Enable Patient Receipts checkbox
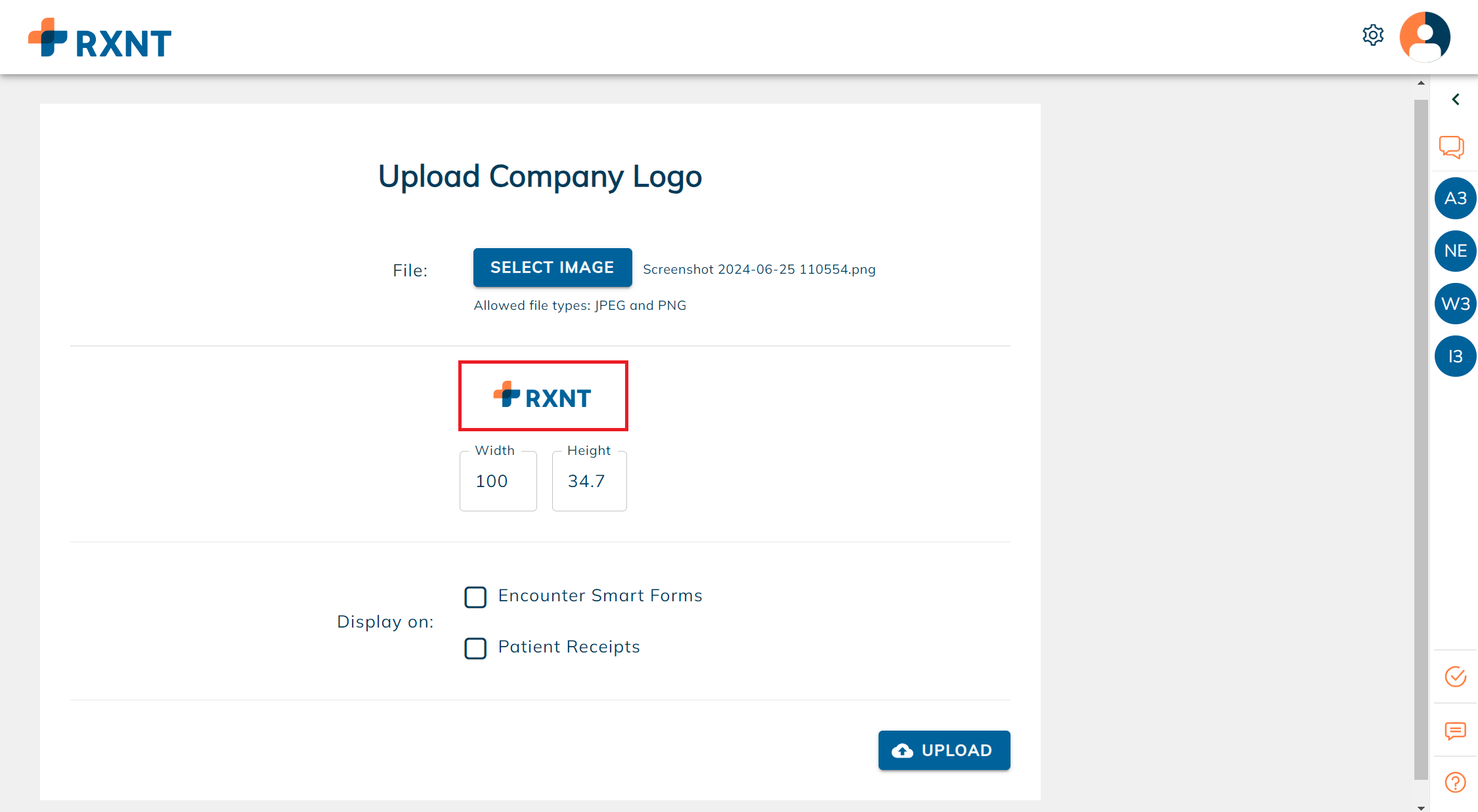1478x812 pixels. pos(475,648)
